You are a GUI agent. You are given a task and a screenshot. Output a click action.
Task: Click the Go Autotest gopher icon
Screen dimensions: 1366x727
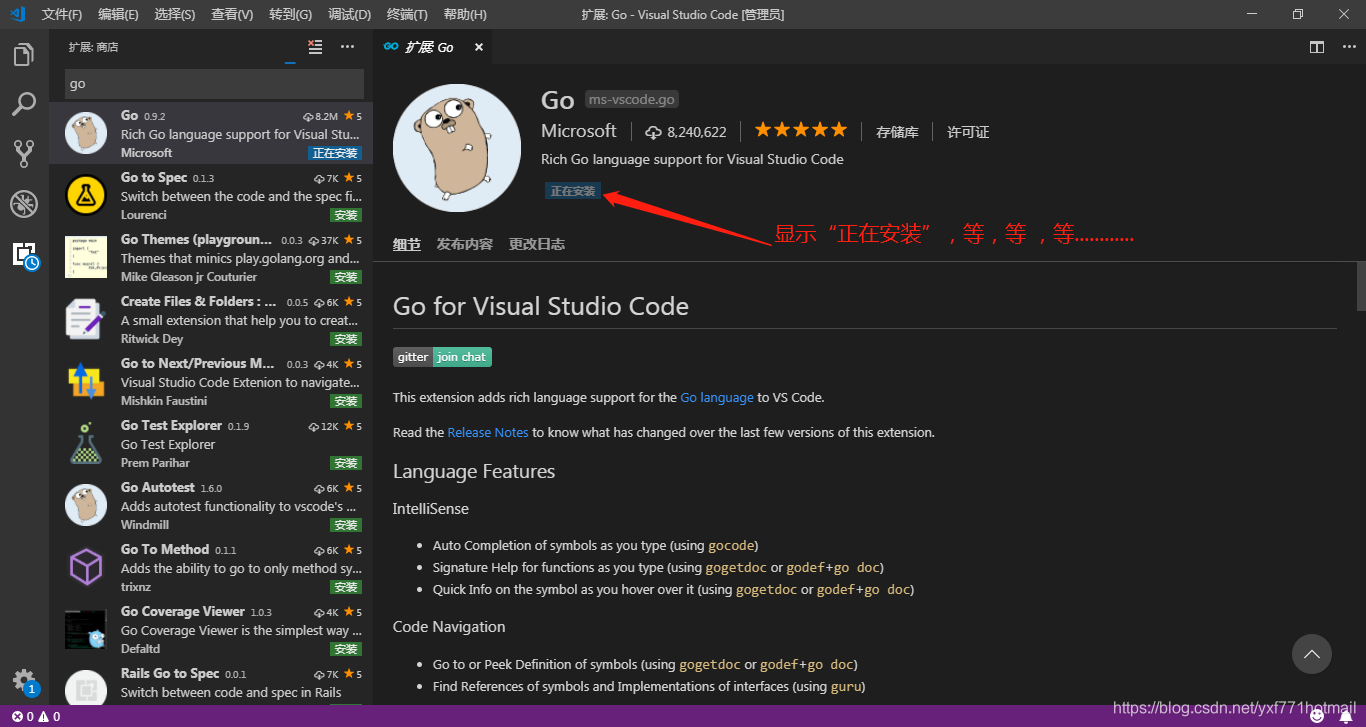coord(86,505)
